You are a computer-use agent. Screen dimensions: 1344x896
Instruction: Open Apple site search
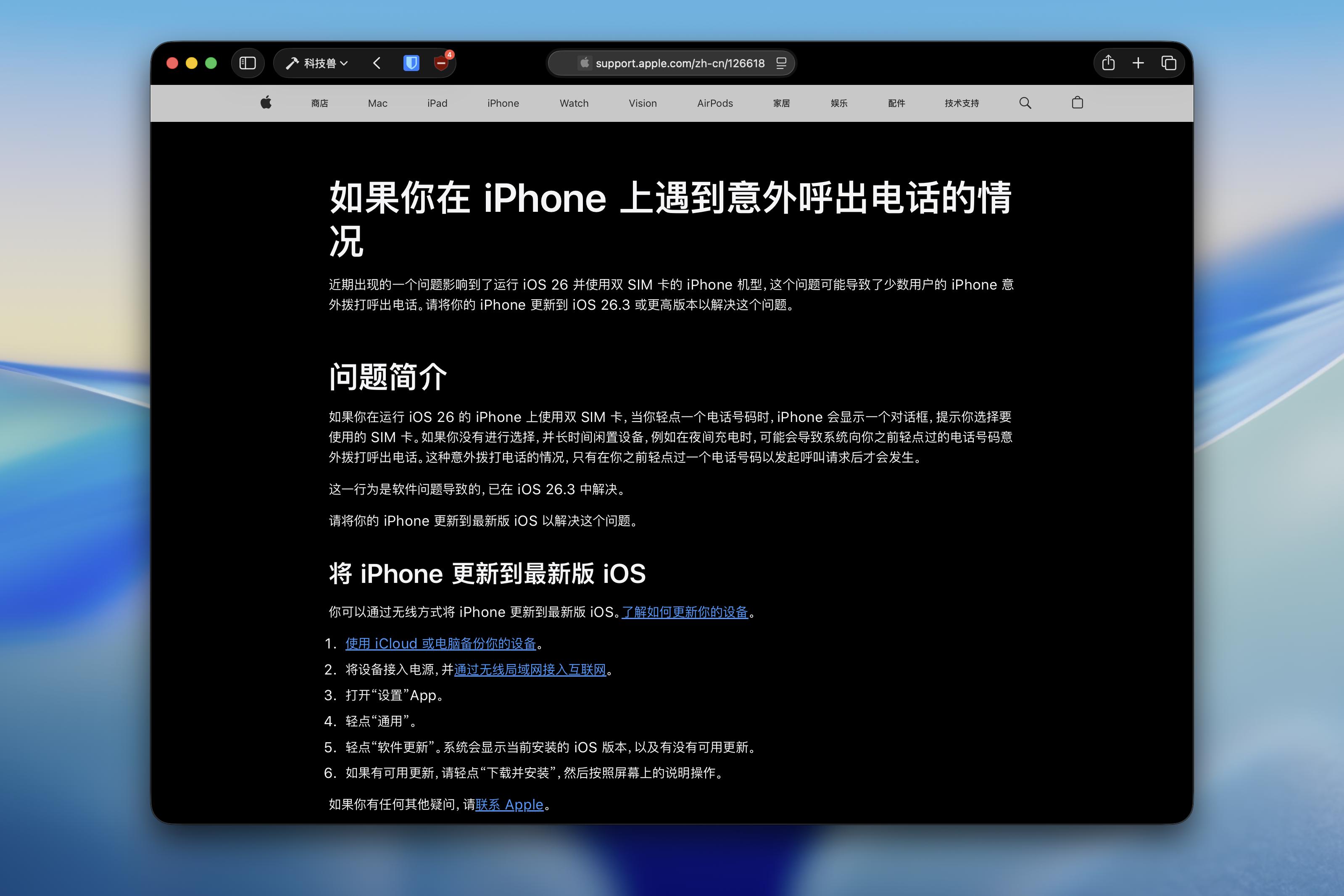coord(1025,103)
